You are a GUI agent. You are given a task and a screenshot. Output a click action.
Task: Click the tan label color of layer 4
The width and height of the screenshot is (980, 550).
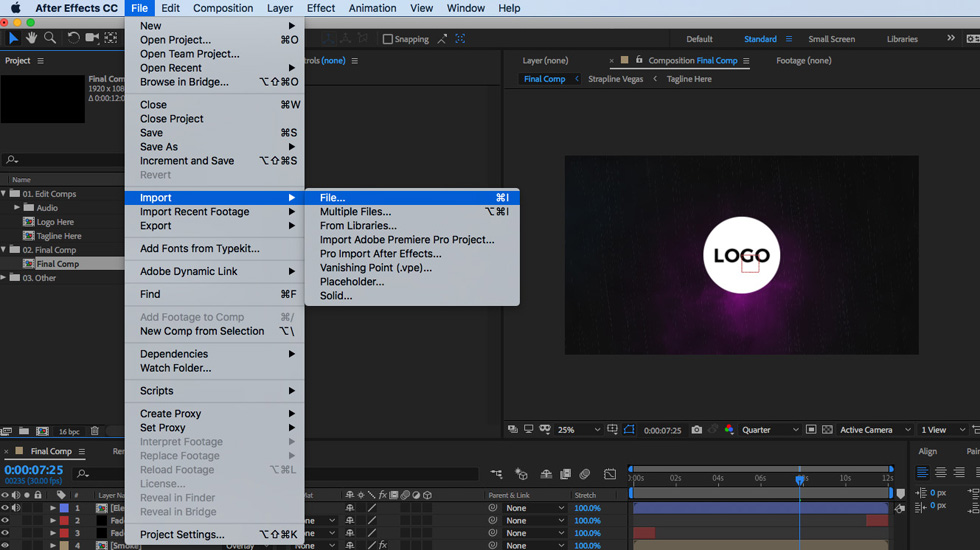tap(64, 546)
